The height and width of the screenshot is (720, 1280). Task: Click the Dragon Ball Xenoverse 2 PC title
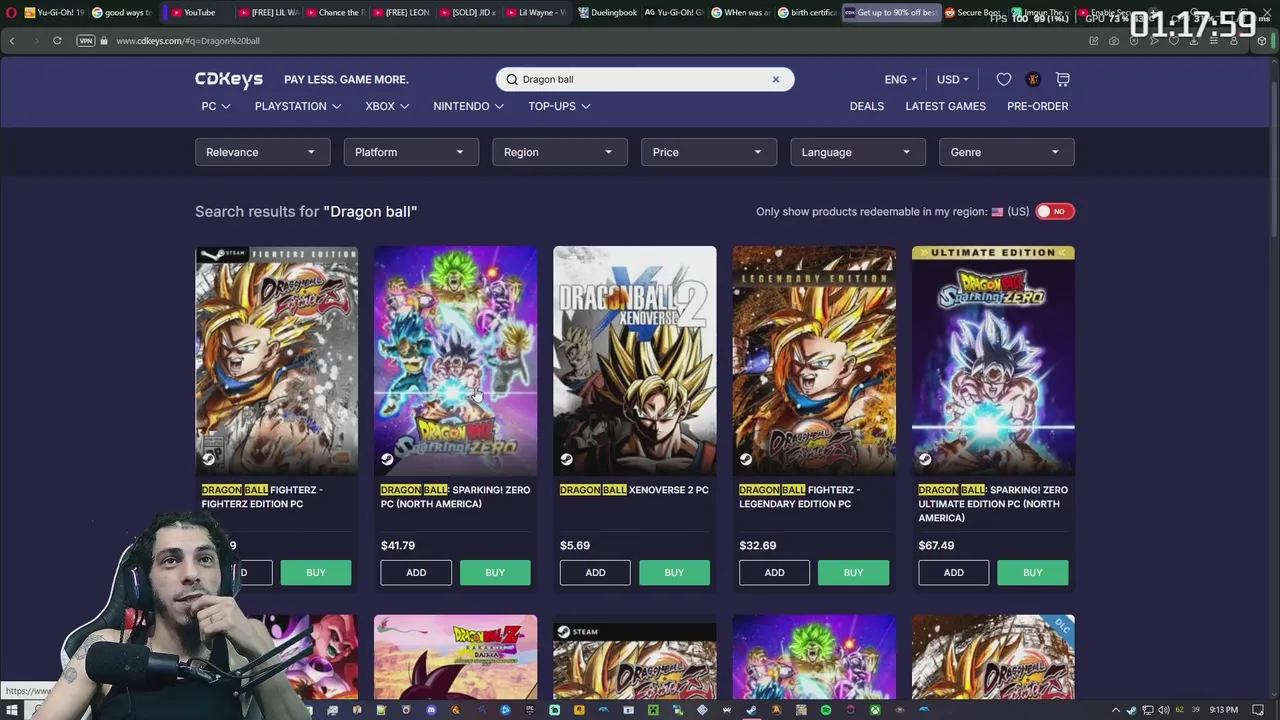click(x=634, y=490)
